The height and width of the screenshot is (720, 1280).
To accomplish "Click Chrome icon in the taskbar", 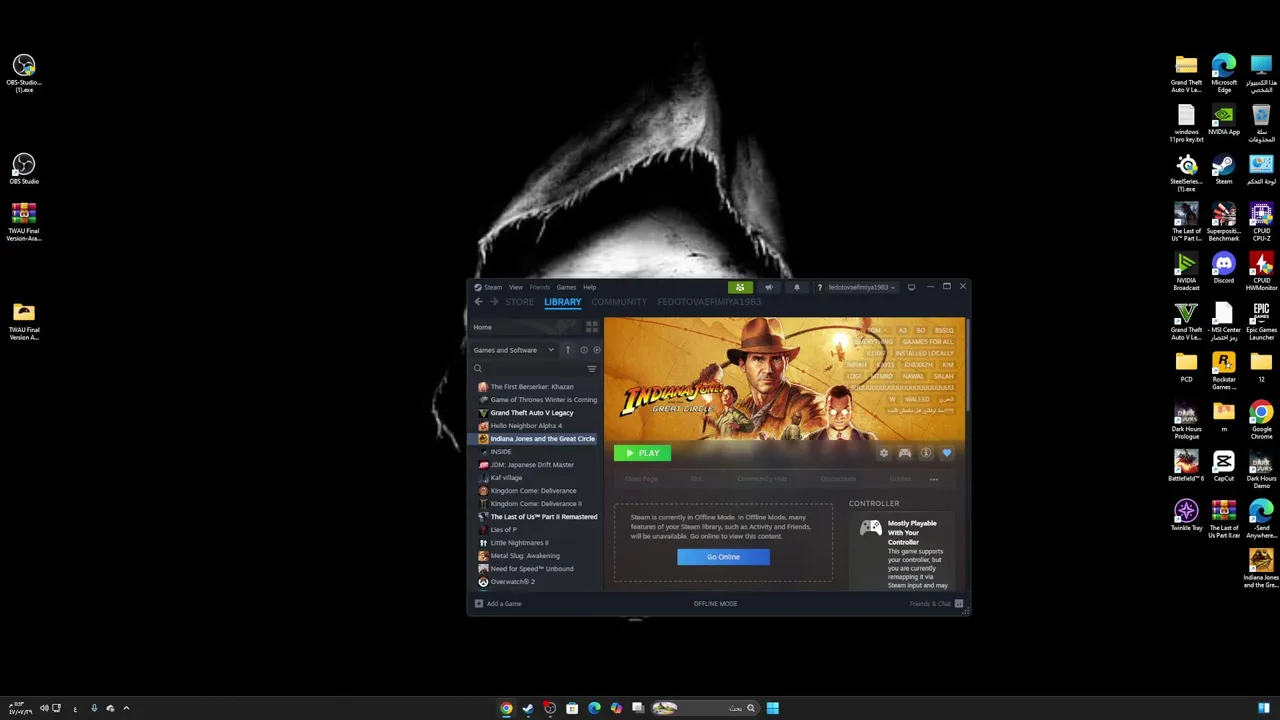I will coord(506,708).
